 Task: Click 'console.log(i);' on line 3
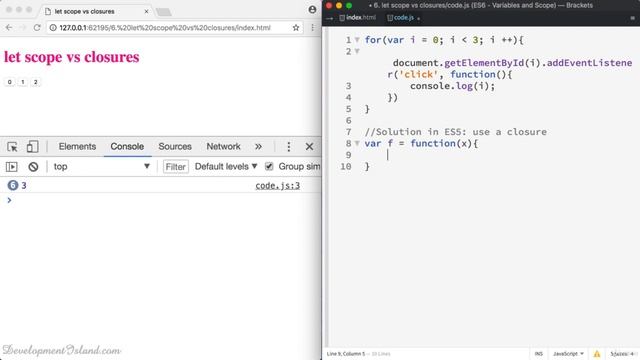point(452,86)
